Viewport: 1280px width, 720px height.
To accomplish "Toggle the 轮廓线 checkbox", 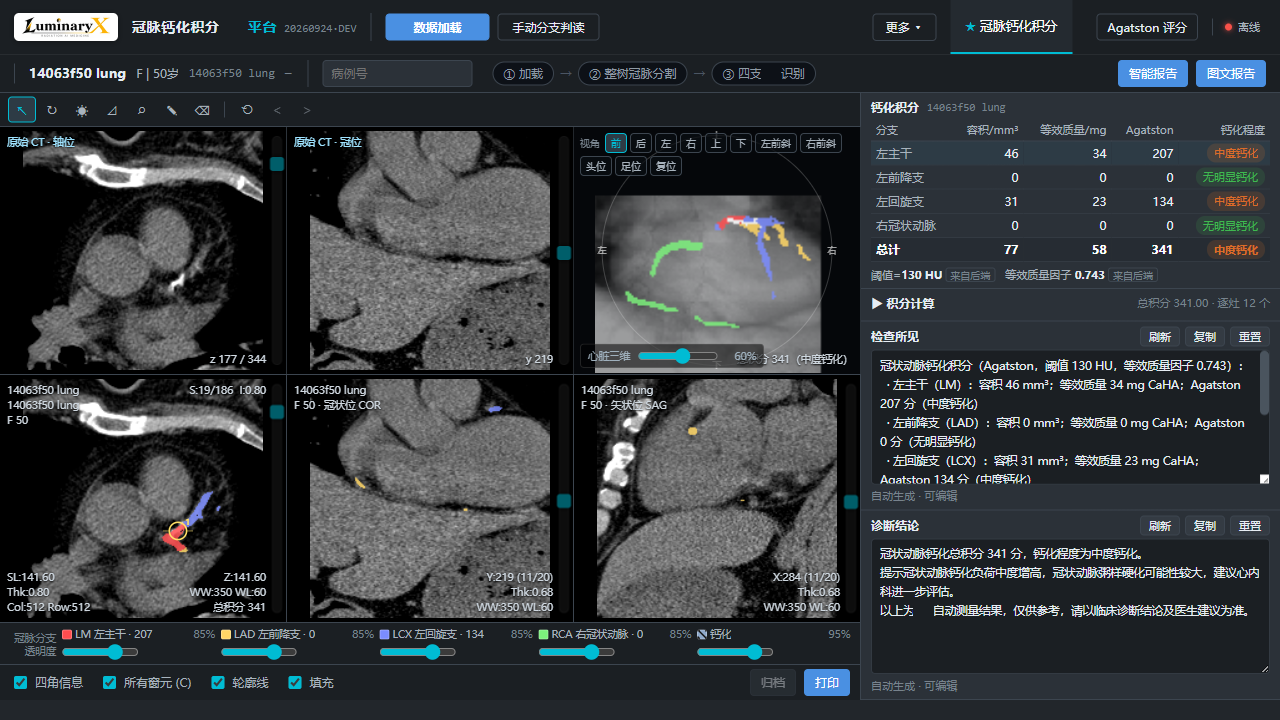I will [x=218, y=683].
